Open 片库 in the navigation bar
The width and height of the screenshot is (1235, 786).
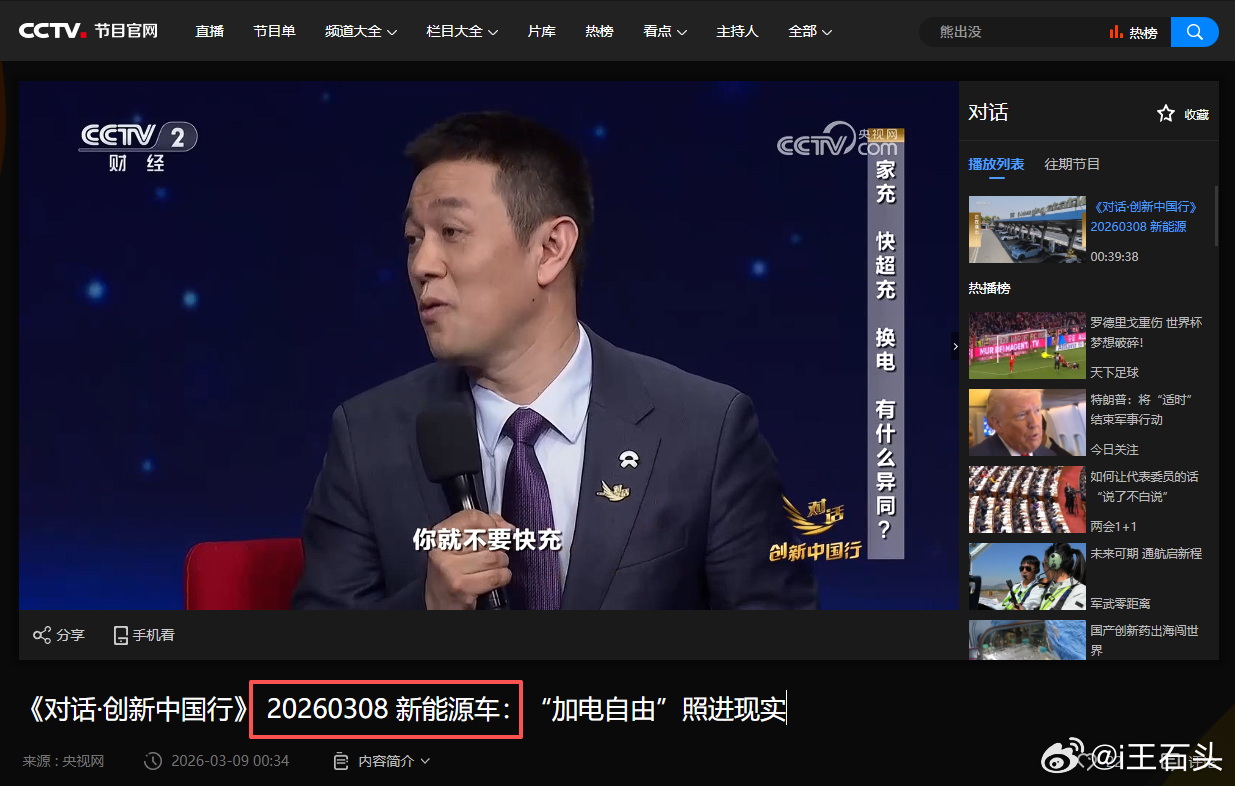click(x=541, y=31)
